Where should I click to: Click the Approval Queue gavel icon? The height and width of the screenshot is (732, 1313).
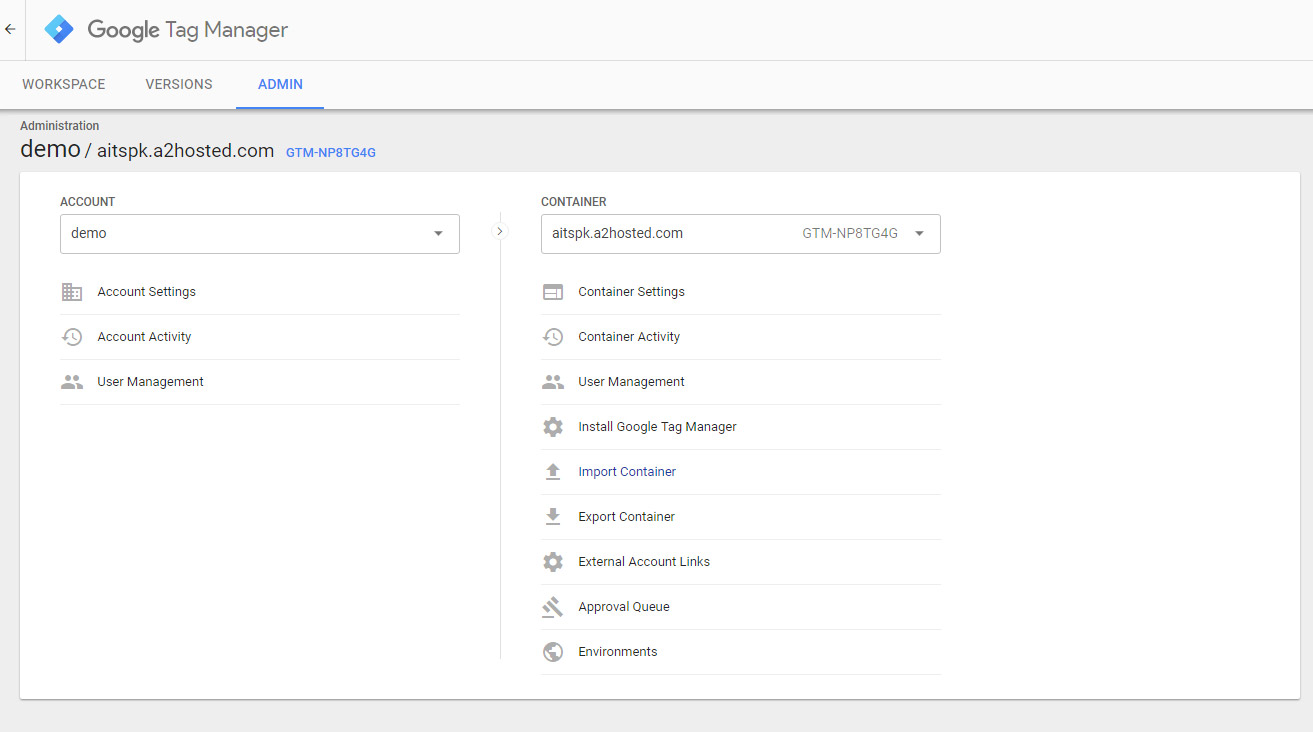coord(553,607)
